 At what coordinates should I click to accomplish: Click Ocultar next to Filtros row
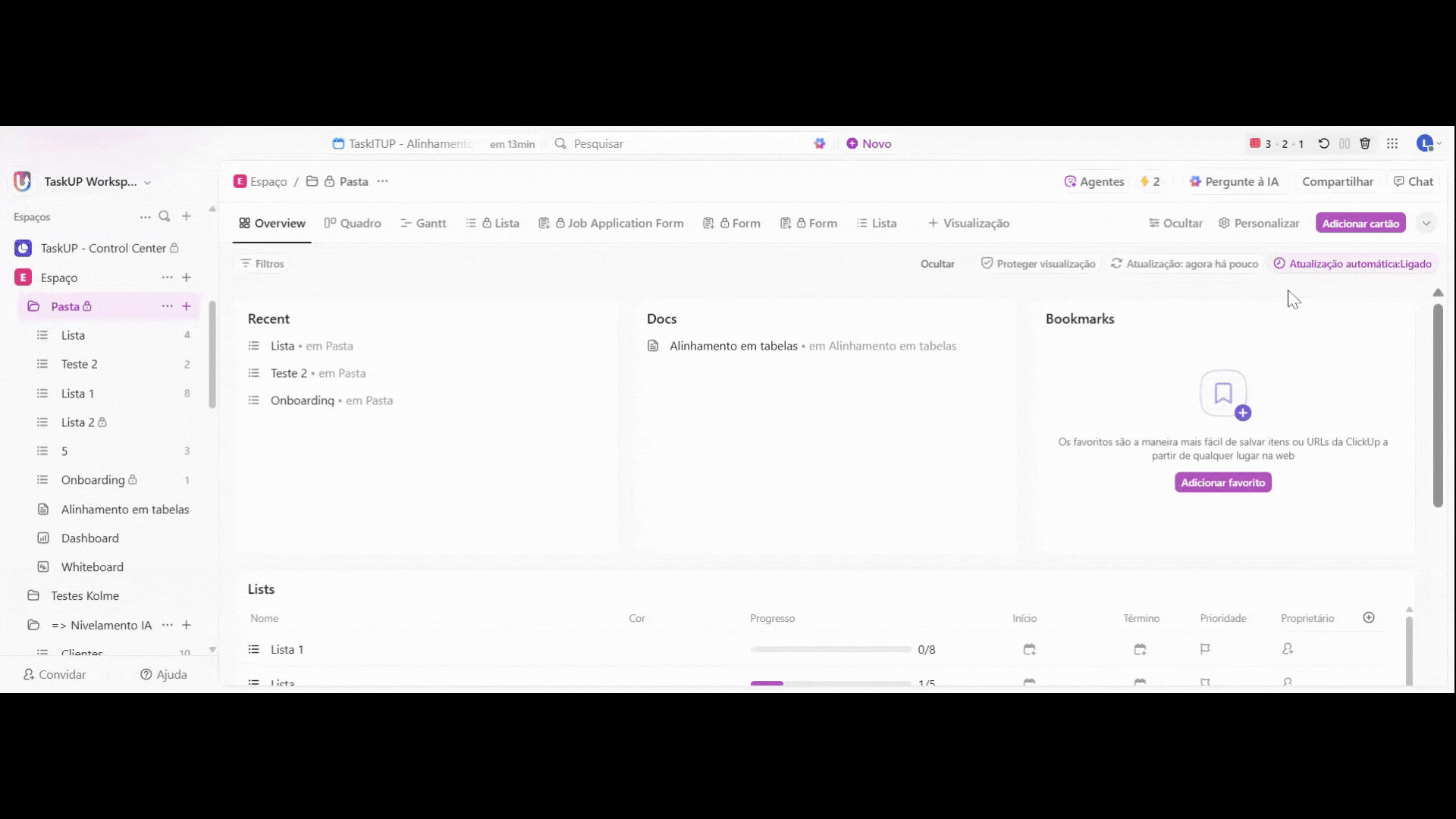(x=937, y=264)
